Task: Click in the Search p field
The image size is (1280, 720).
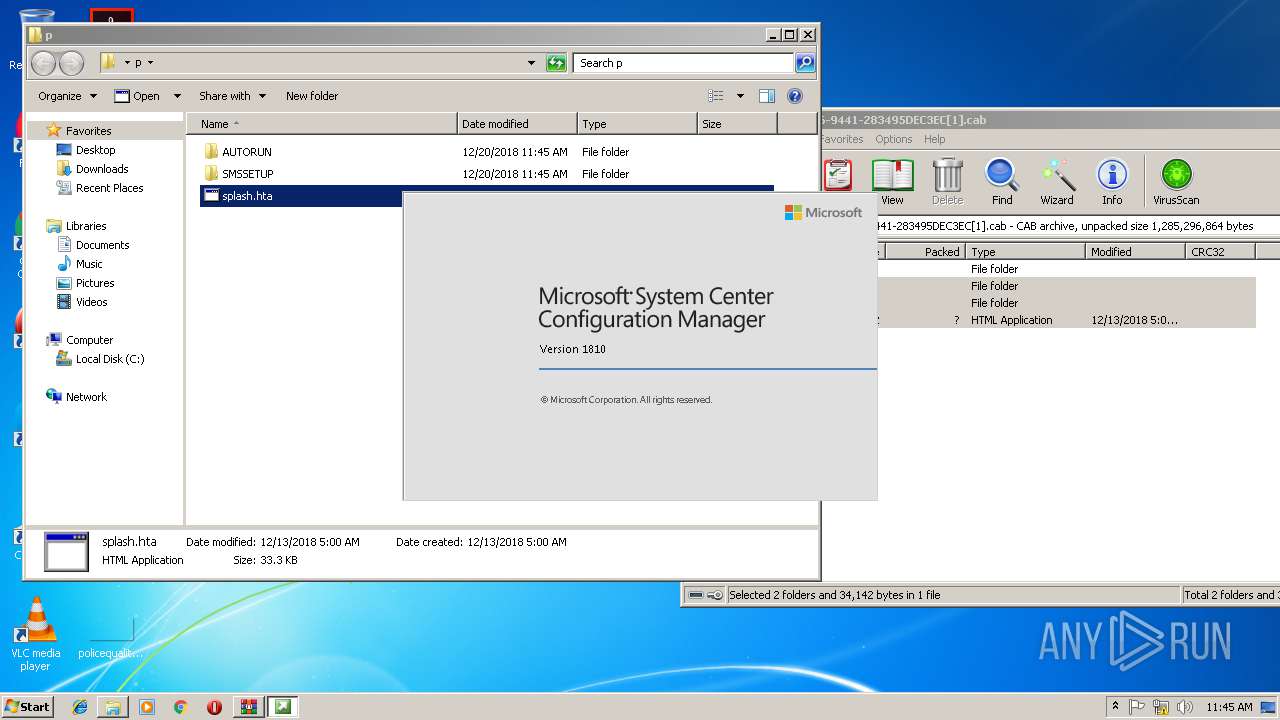Action: (685, 63)
